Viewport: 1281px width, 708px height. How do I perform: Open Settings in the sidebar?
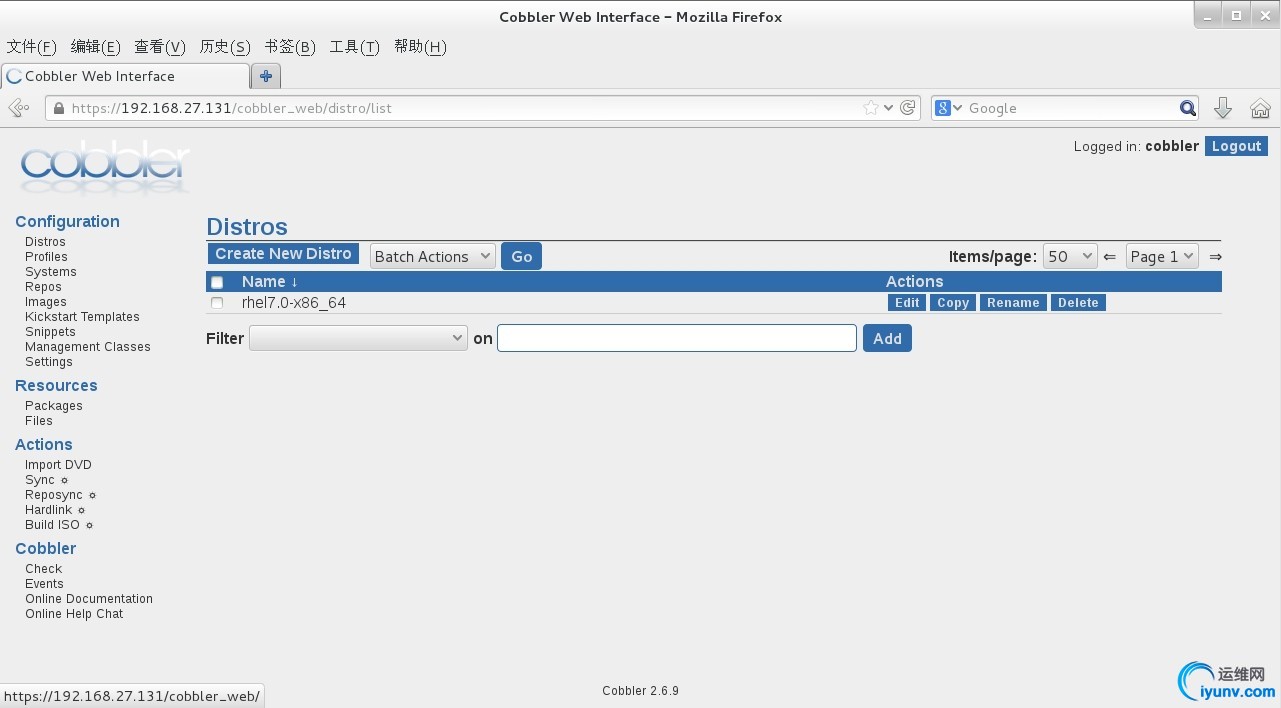coord(49,362)
